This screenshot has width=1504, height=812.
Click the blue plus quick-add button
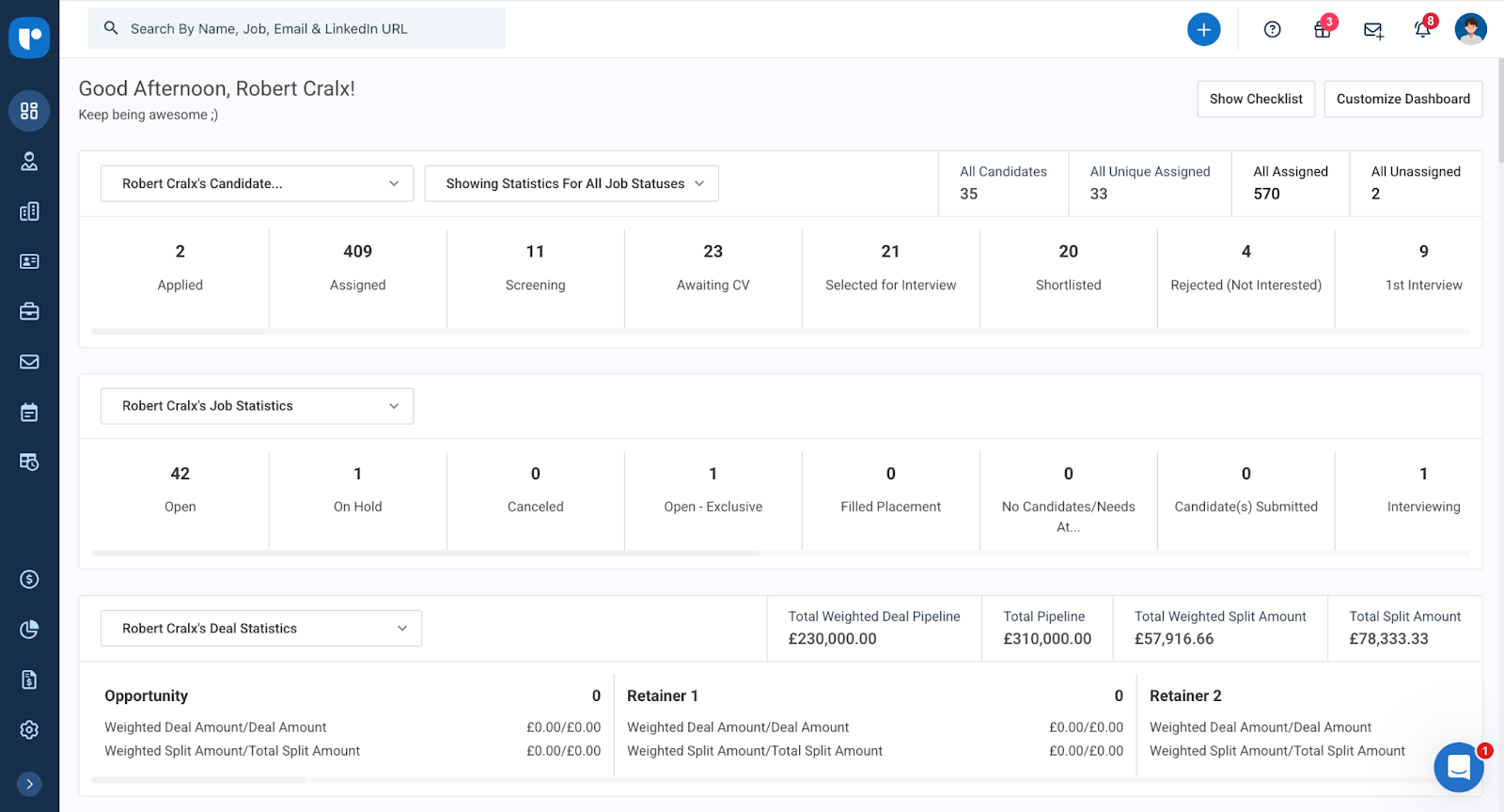(1203, 29)
